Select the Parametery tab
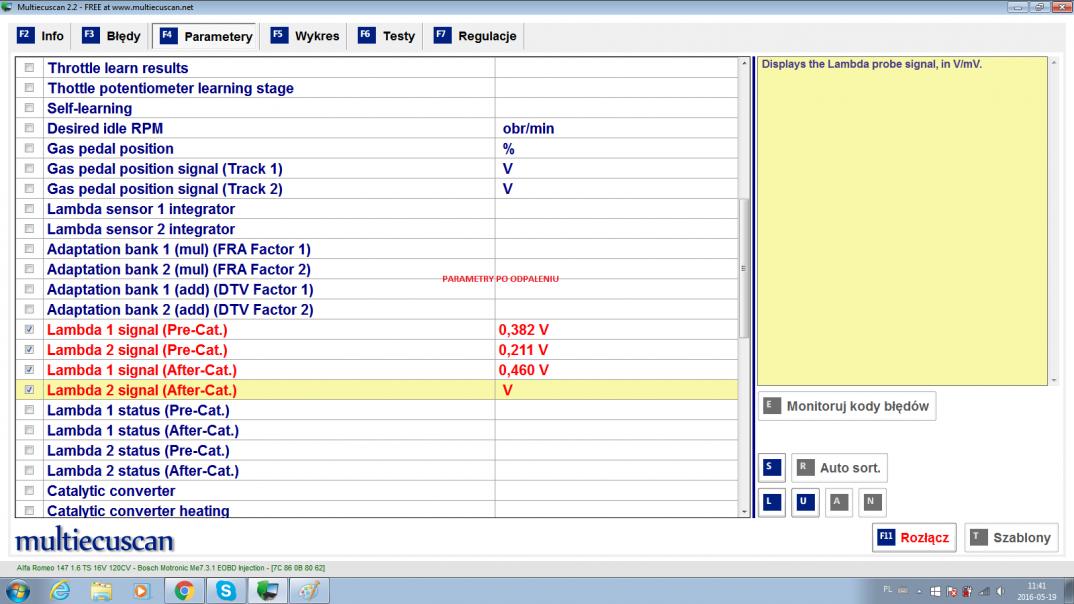The height and width of the screenshot is (604, 1074). pos(206,36)
